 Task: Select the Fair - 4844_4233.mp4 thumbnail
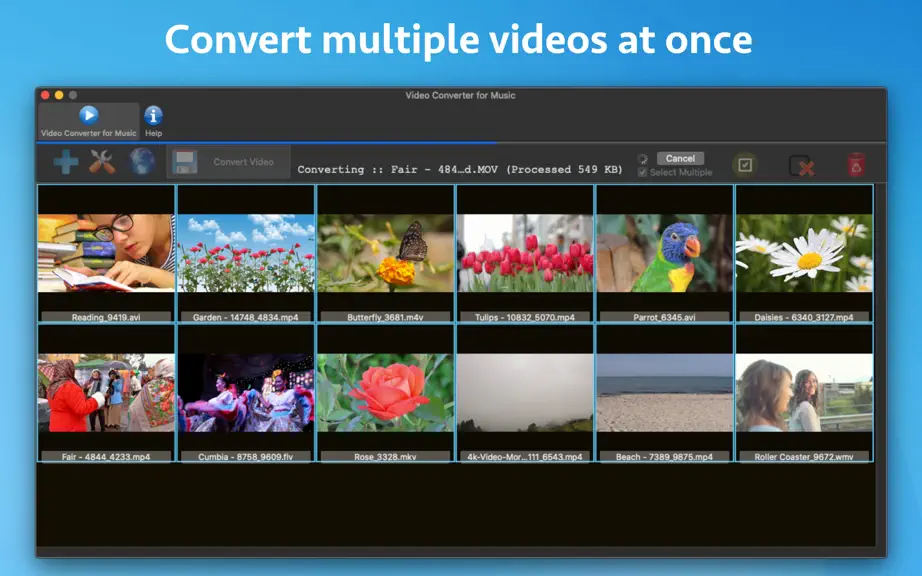[x=106, y=393]
